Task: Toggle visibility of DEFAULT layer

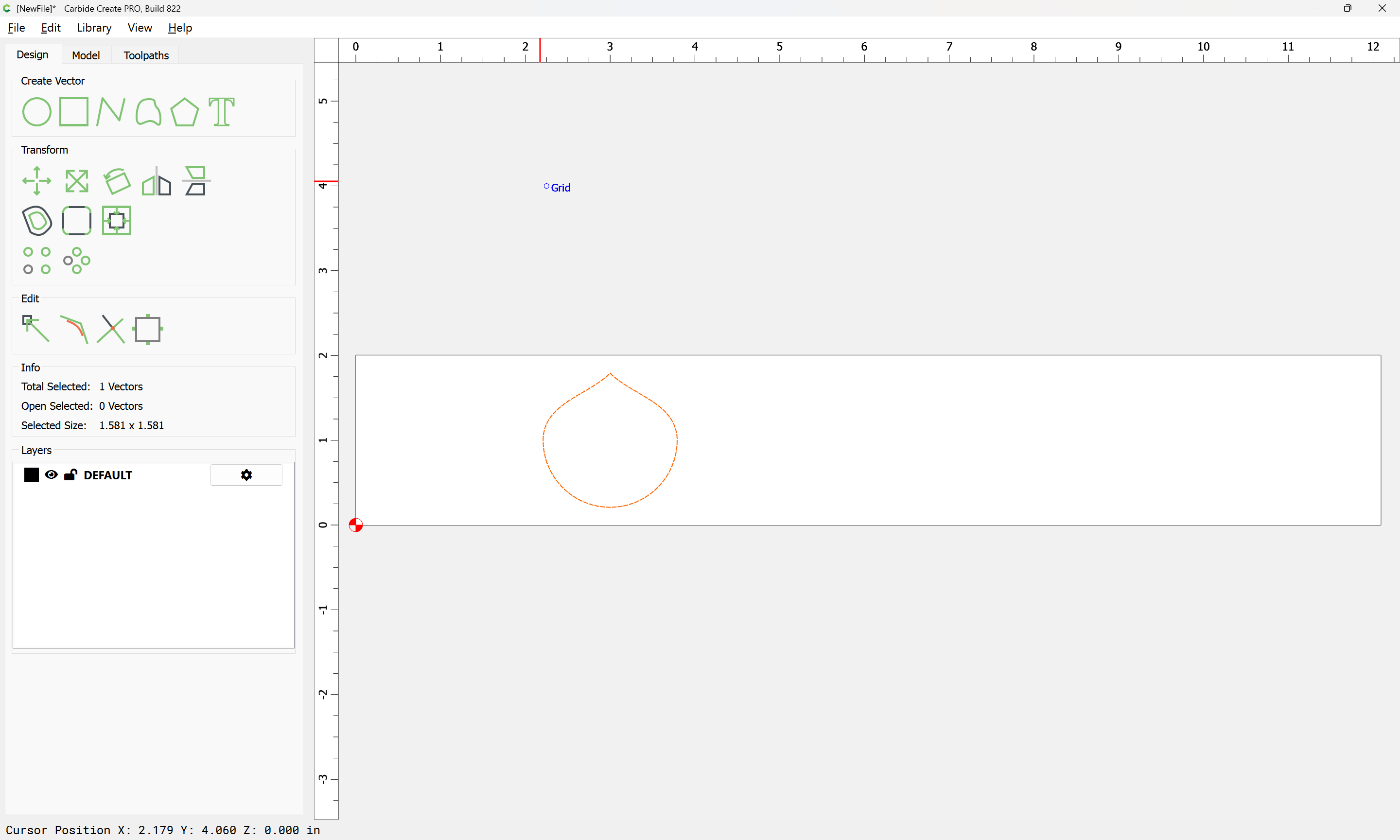Action: (51, 475)
